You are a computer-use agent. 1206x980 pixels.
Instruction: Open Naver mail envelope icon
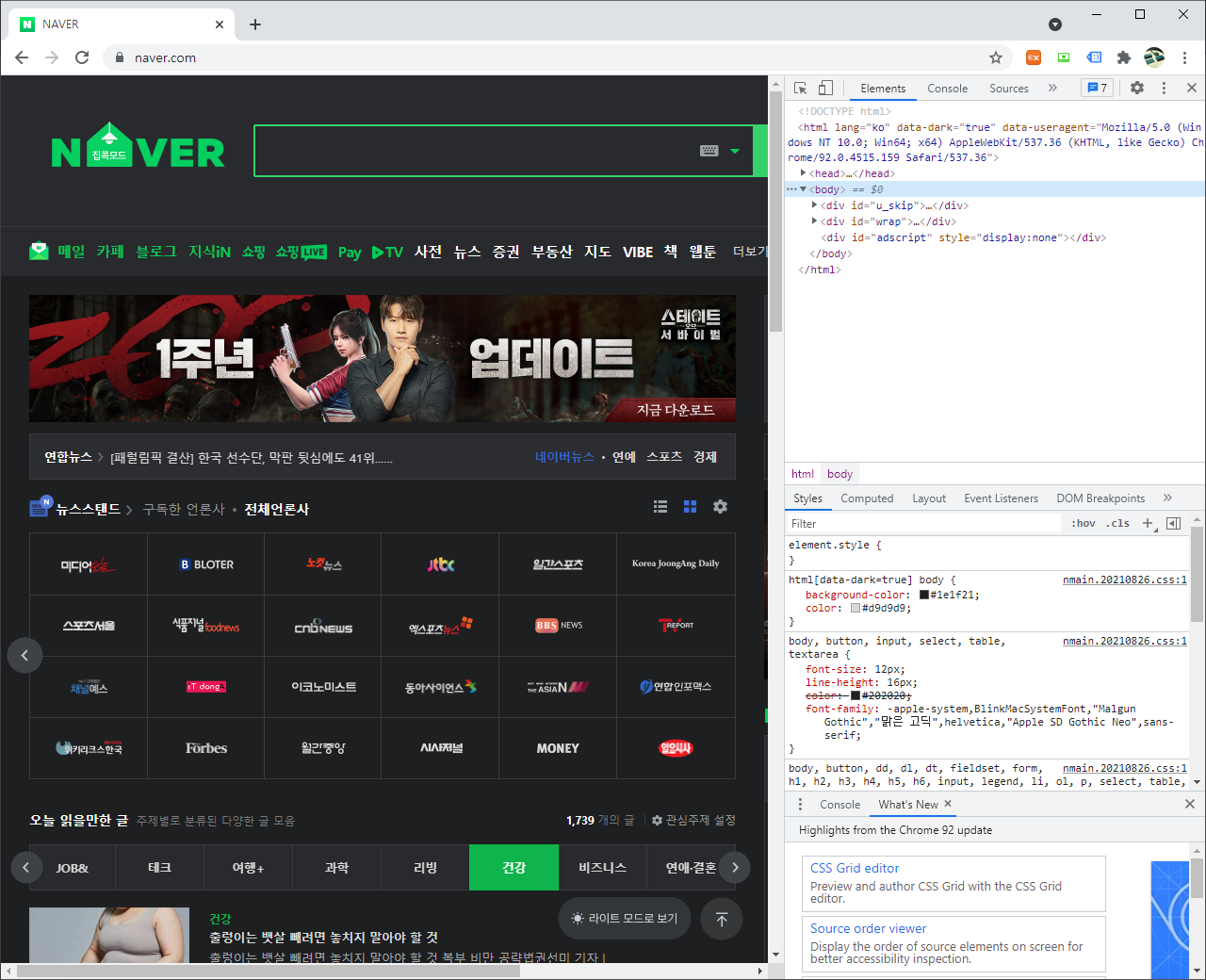[x=39, y=251]
